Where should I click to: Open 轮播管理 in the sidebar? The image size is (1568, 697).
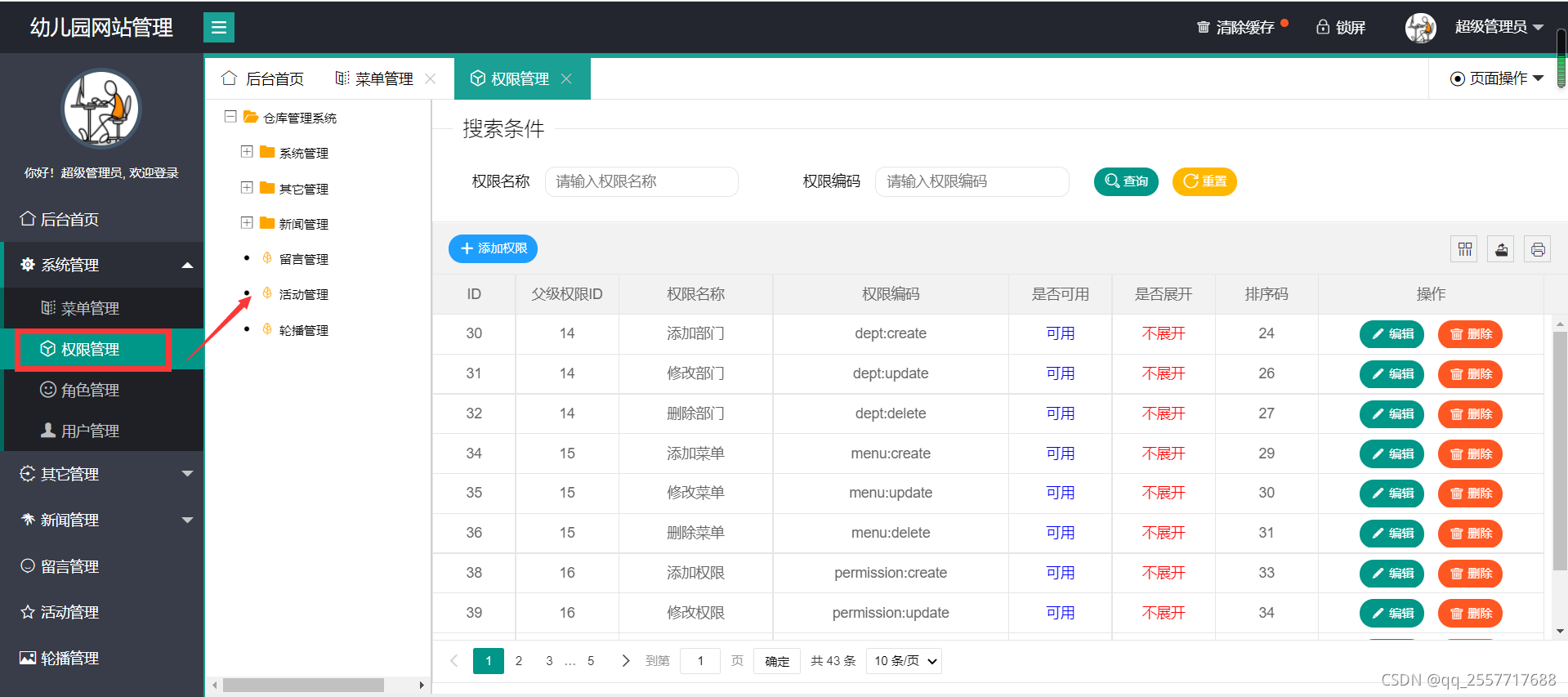coord(102,658)
